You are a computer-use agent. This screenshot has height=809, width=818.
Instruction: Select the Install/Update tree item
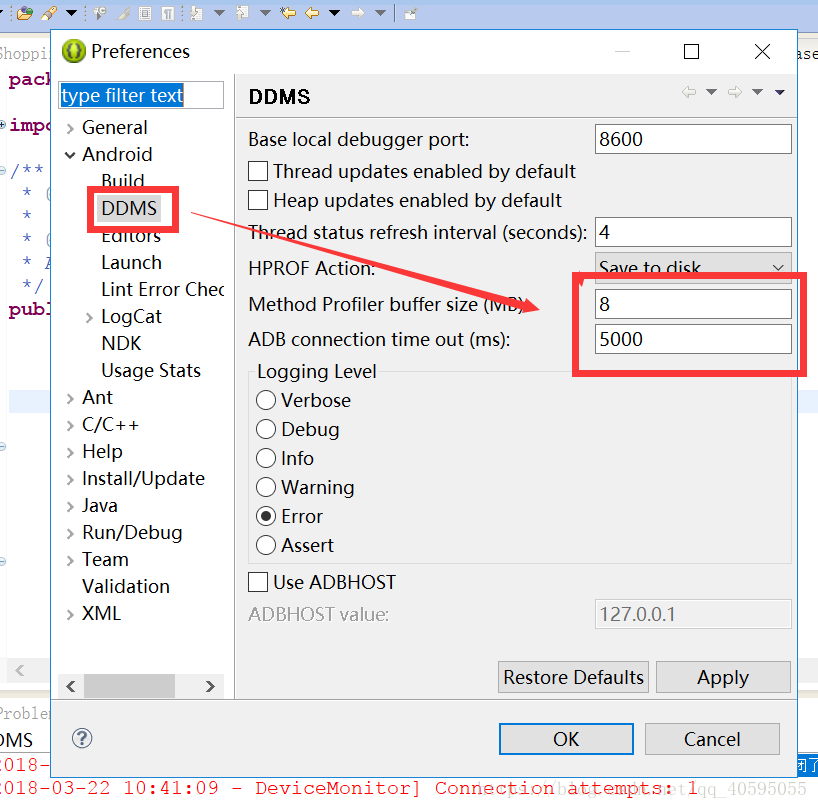point(143,478)
